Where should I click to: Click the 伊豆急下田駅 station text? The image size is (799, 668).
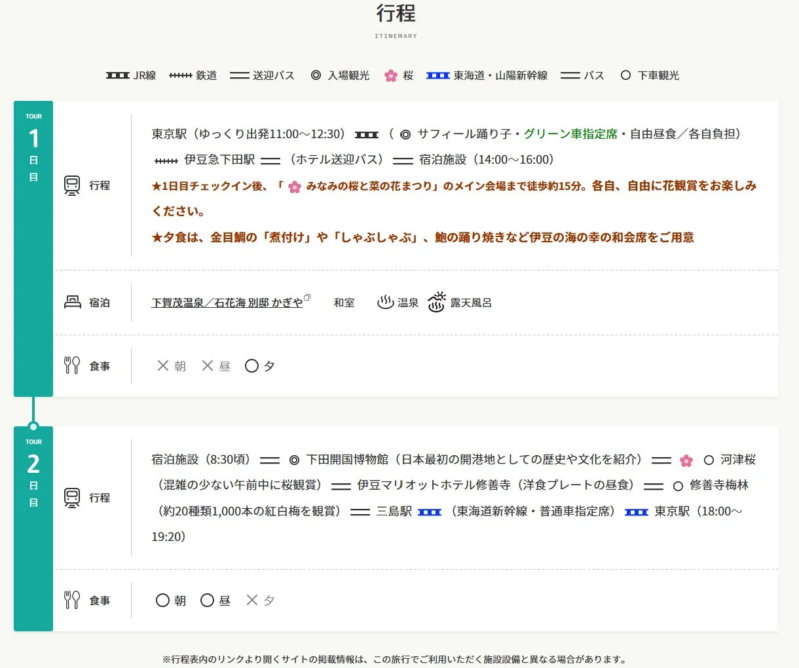[220, 159]
